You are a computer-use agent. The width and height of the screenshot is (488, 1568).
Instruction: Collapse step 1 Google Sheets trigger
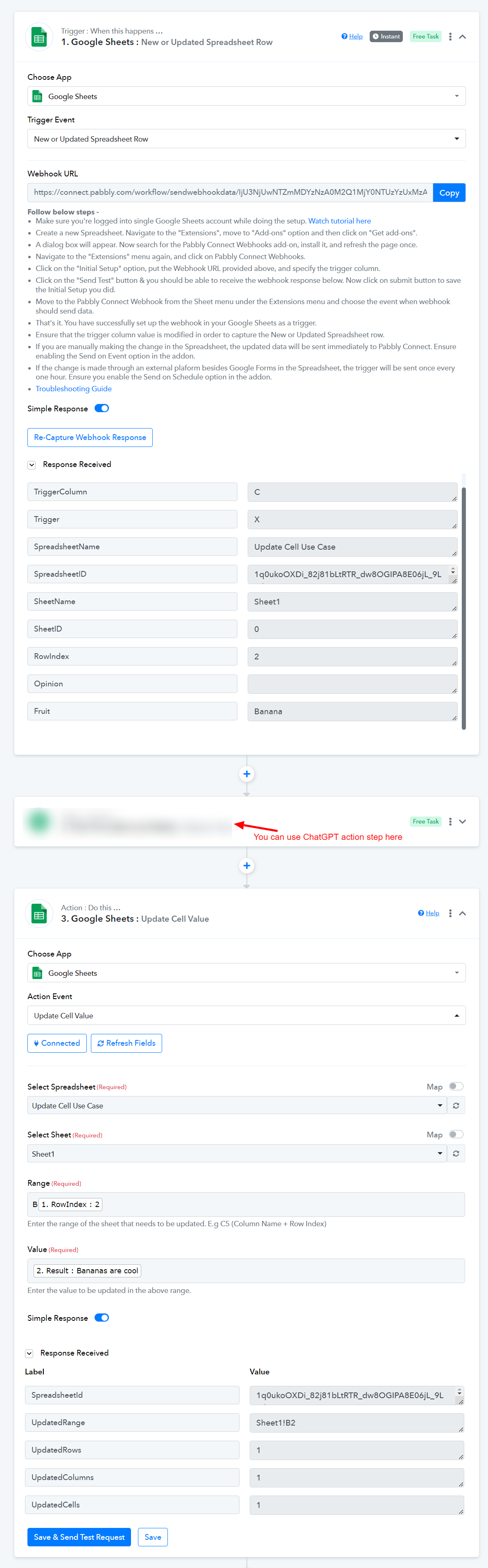click(463, 36)
